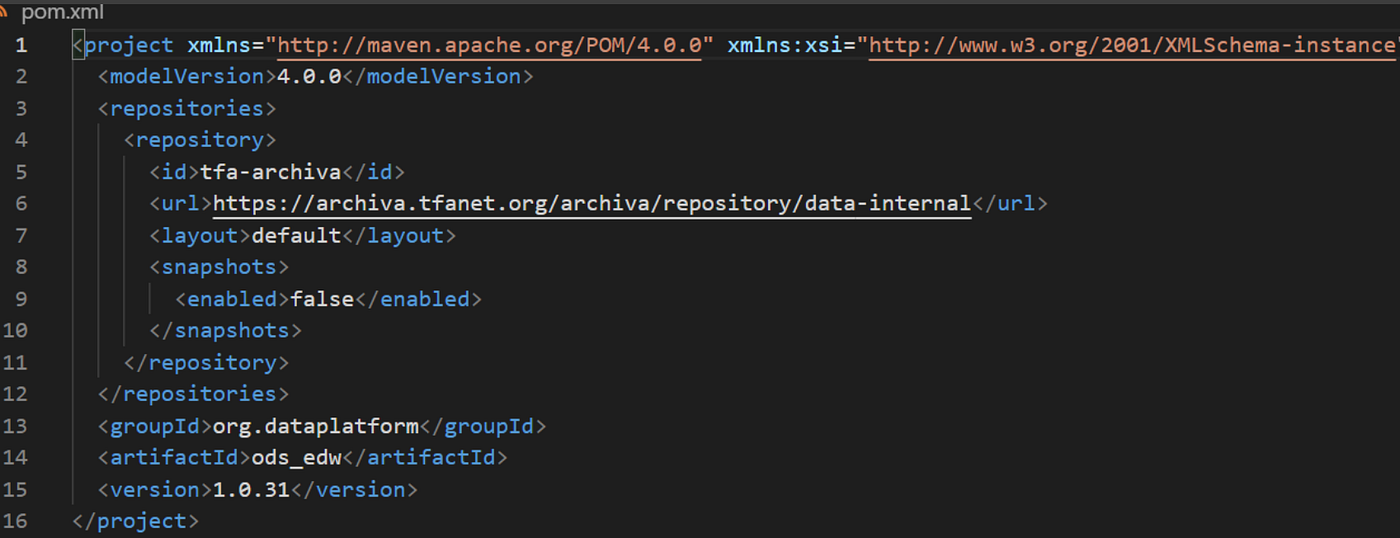Screen dimensions: 1400x538
Task: Select line number 16 in the gutter
Action: (x=15, y=521)
